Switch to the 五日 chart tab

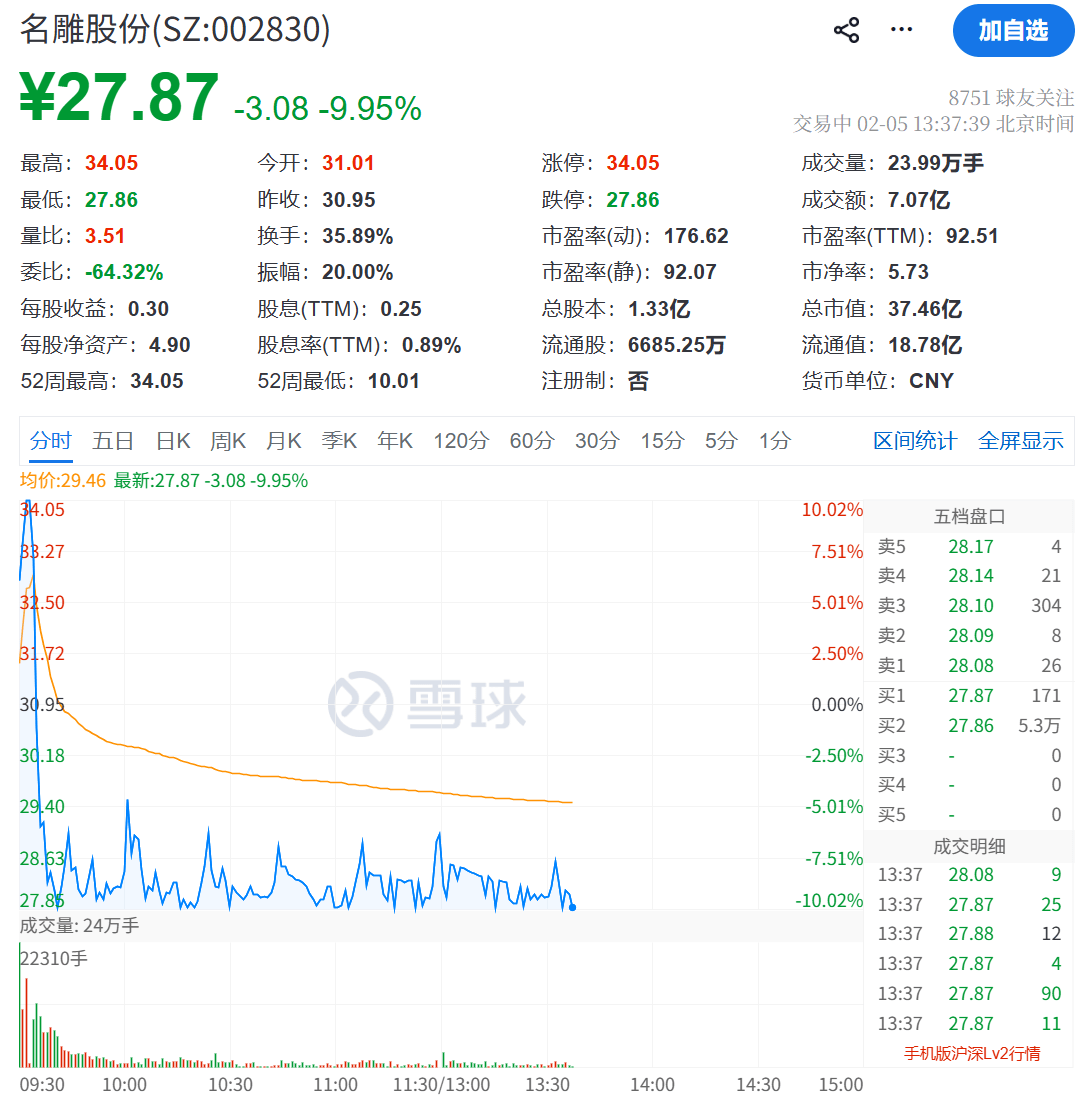click(x=113, y=441)
